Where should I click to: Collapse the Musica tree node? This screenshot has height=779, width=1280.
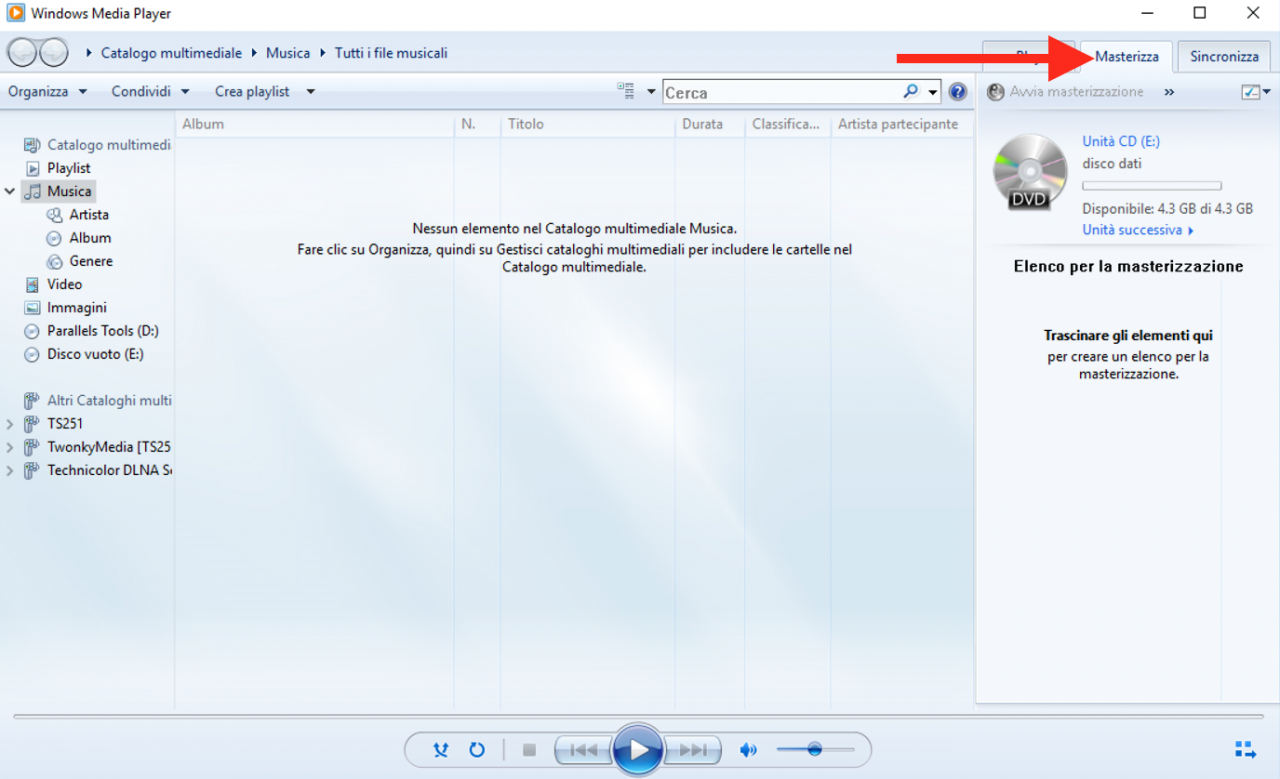[x=10, y=191]
